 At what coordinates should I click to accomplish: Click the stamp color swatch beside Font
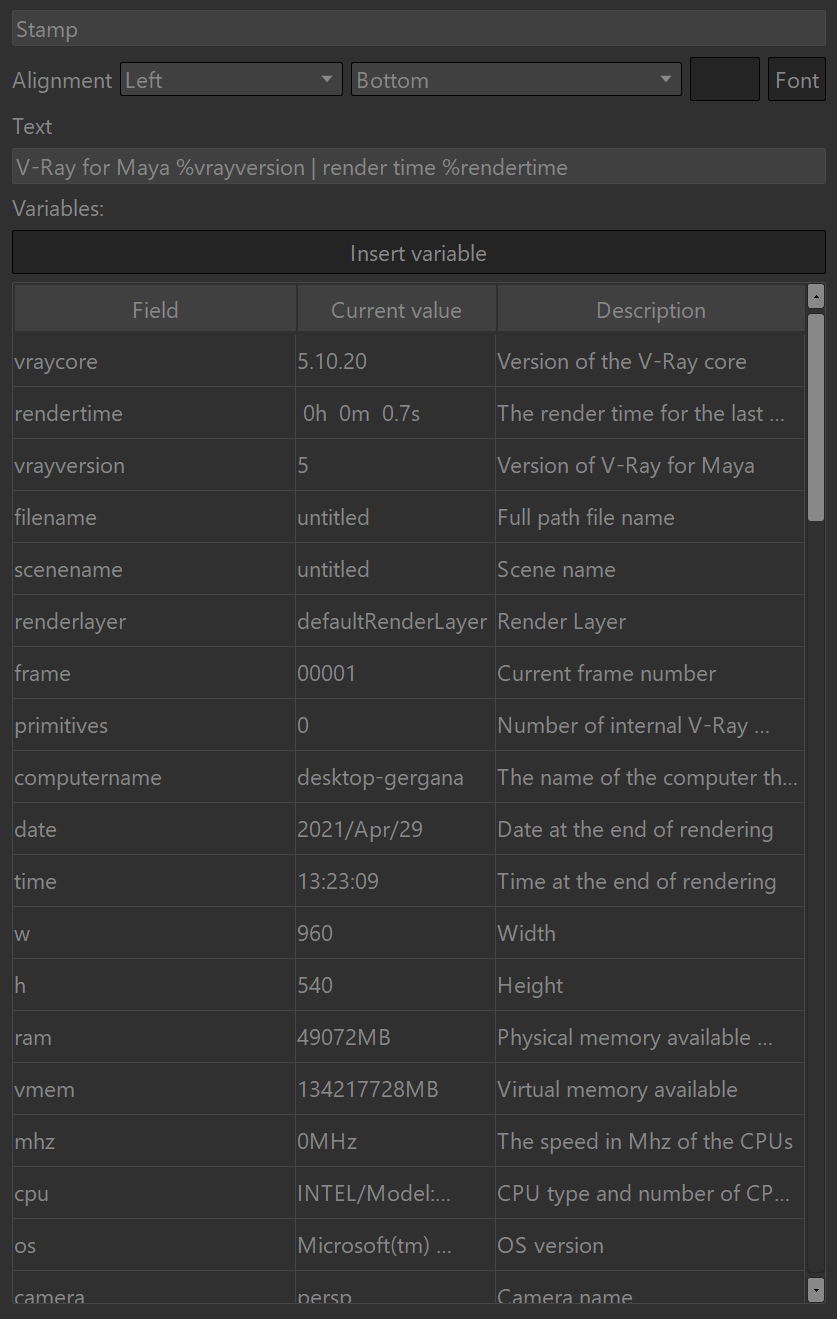click(725, 79)
